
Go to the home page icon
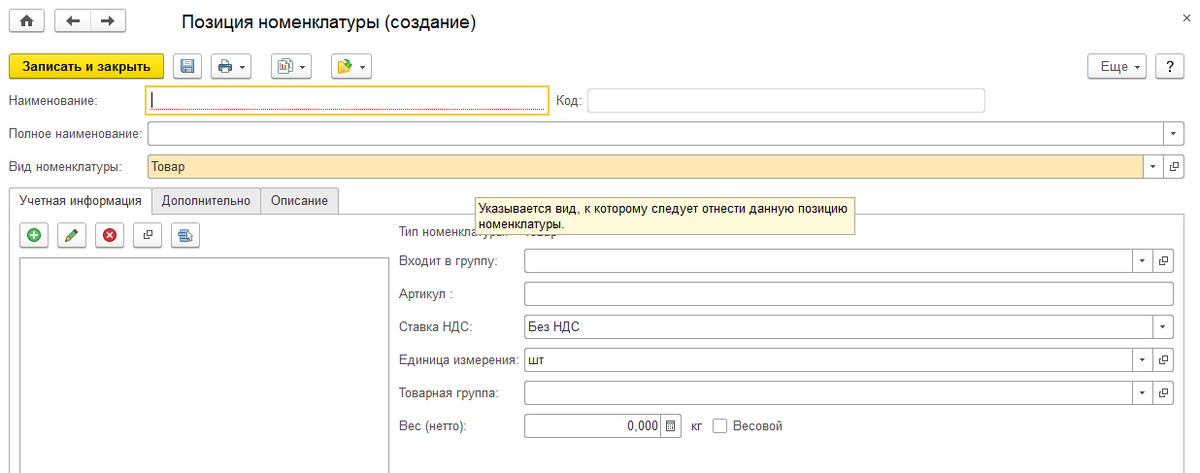27,21
